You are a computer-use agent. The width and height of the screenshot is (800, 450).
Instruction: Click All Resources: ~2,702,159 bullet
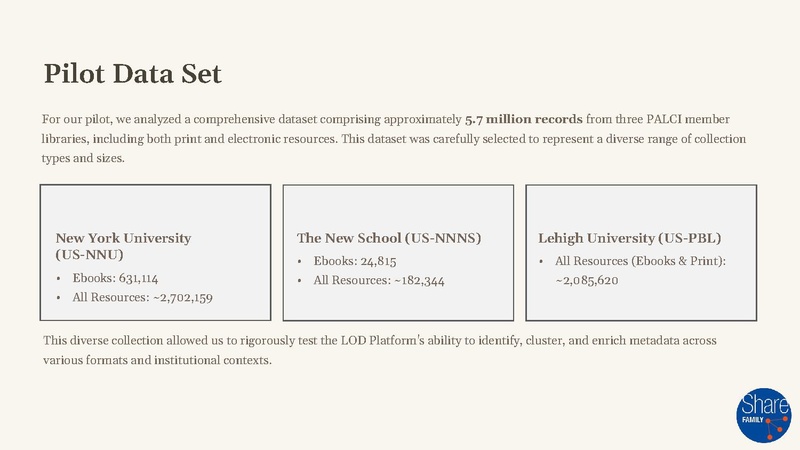(142, 297)
